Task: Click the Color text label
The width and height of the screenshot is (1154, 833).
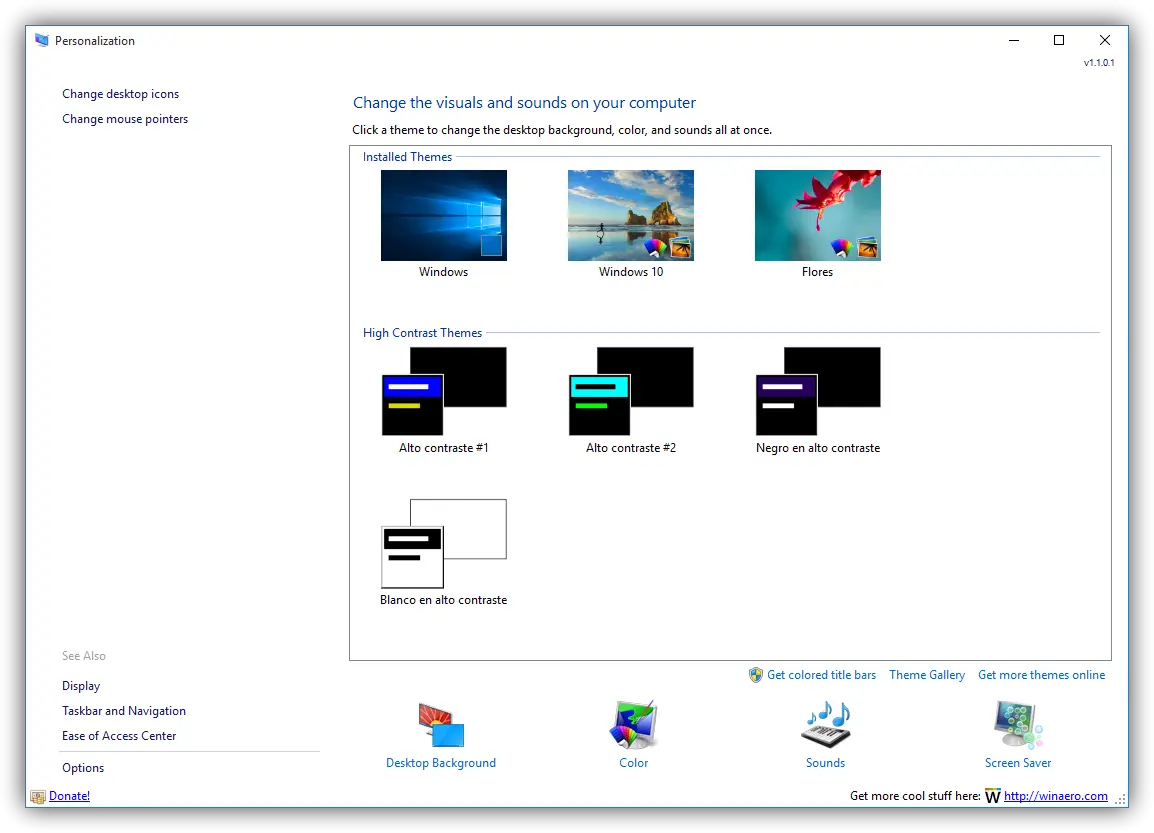Action: pyautogui.click(x=634, y=763)
